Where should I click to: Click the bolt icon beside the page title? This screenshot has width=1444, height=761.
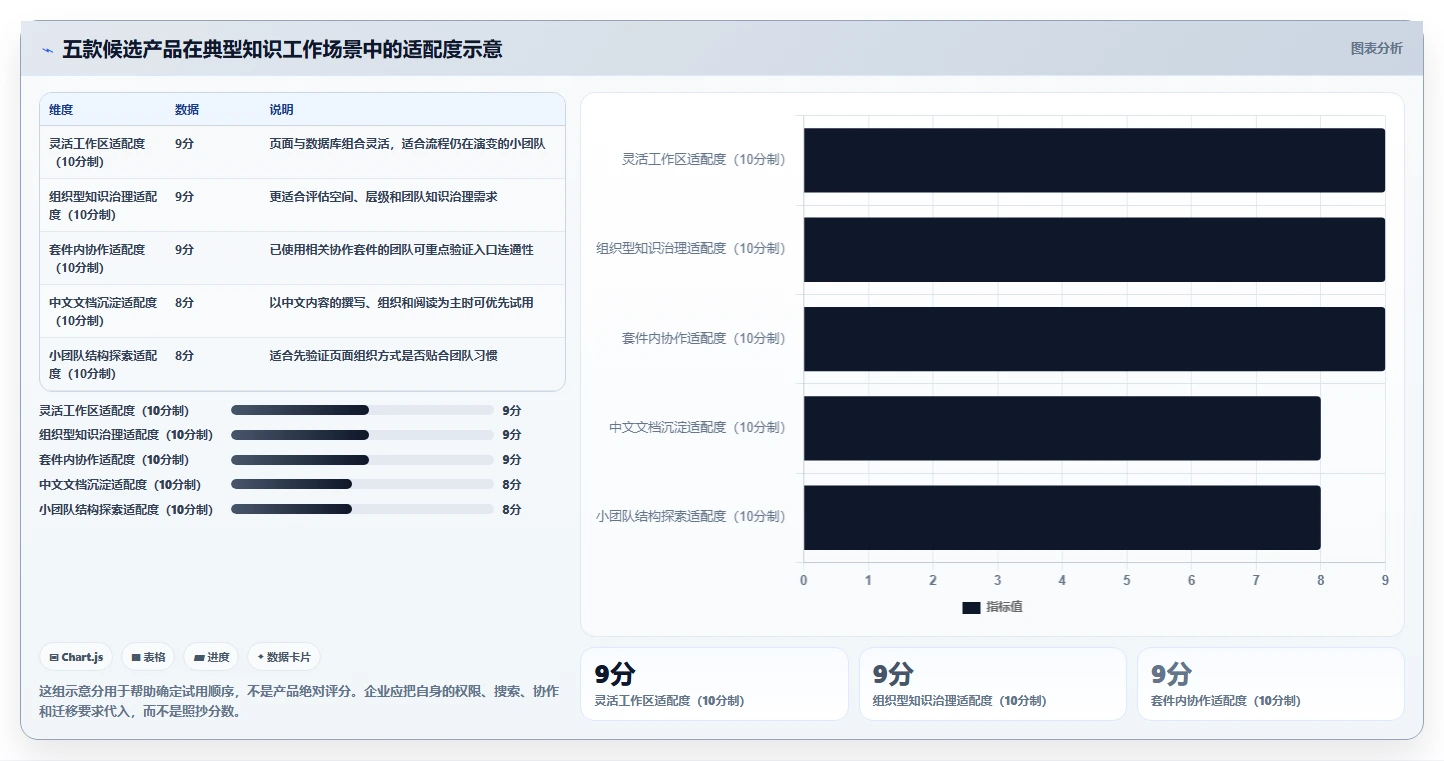(x=48, y=50)
